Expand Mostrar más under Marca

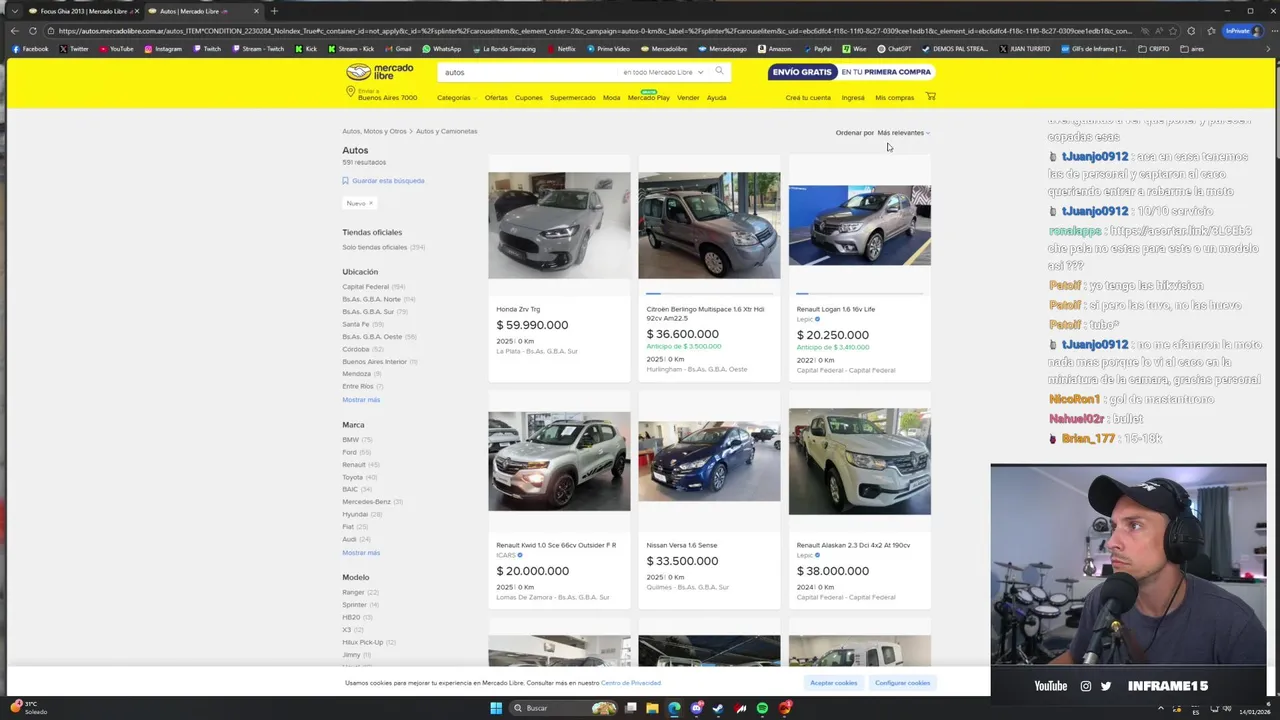pyautogui.click(x=361, y=553)
